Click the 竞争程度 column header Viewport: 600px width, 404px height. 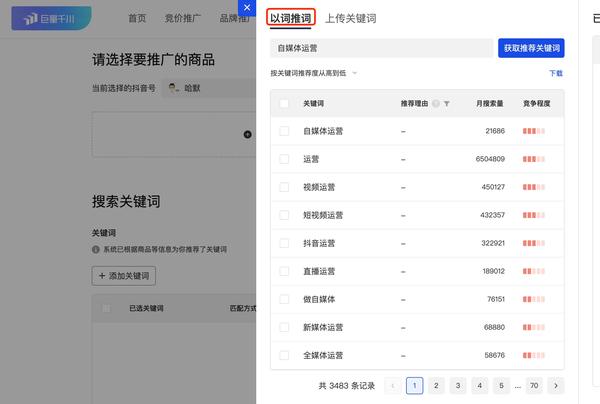pyautogui.click(x=536, y=104)
